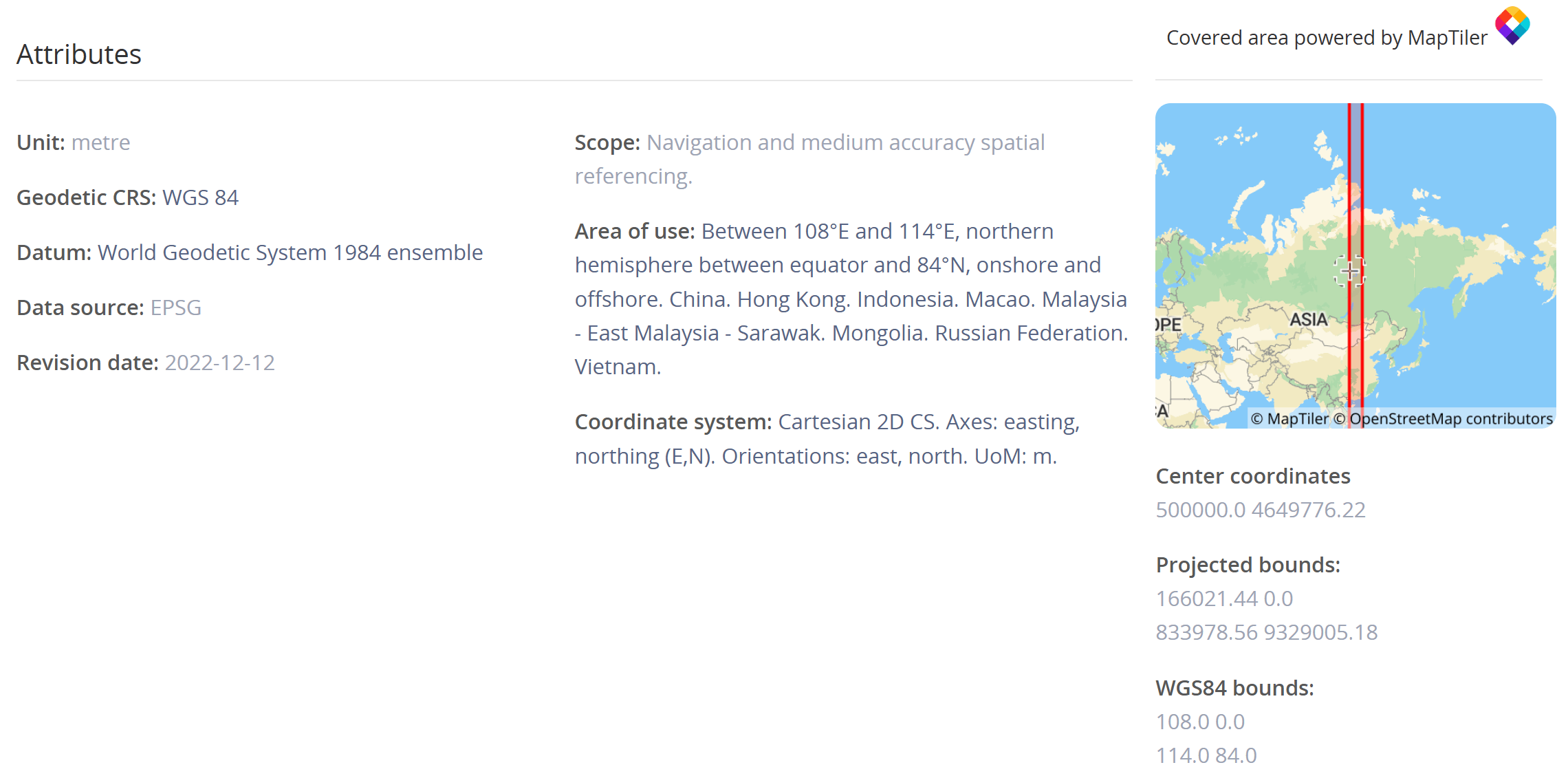Click the red highlighted zone strip on the map
The width and height of the screenshot is (1568, 776).
(1355, 172)
